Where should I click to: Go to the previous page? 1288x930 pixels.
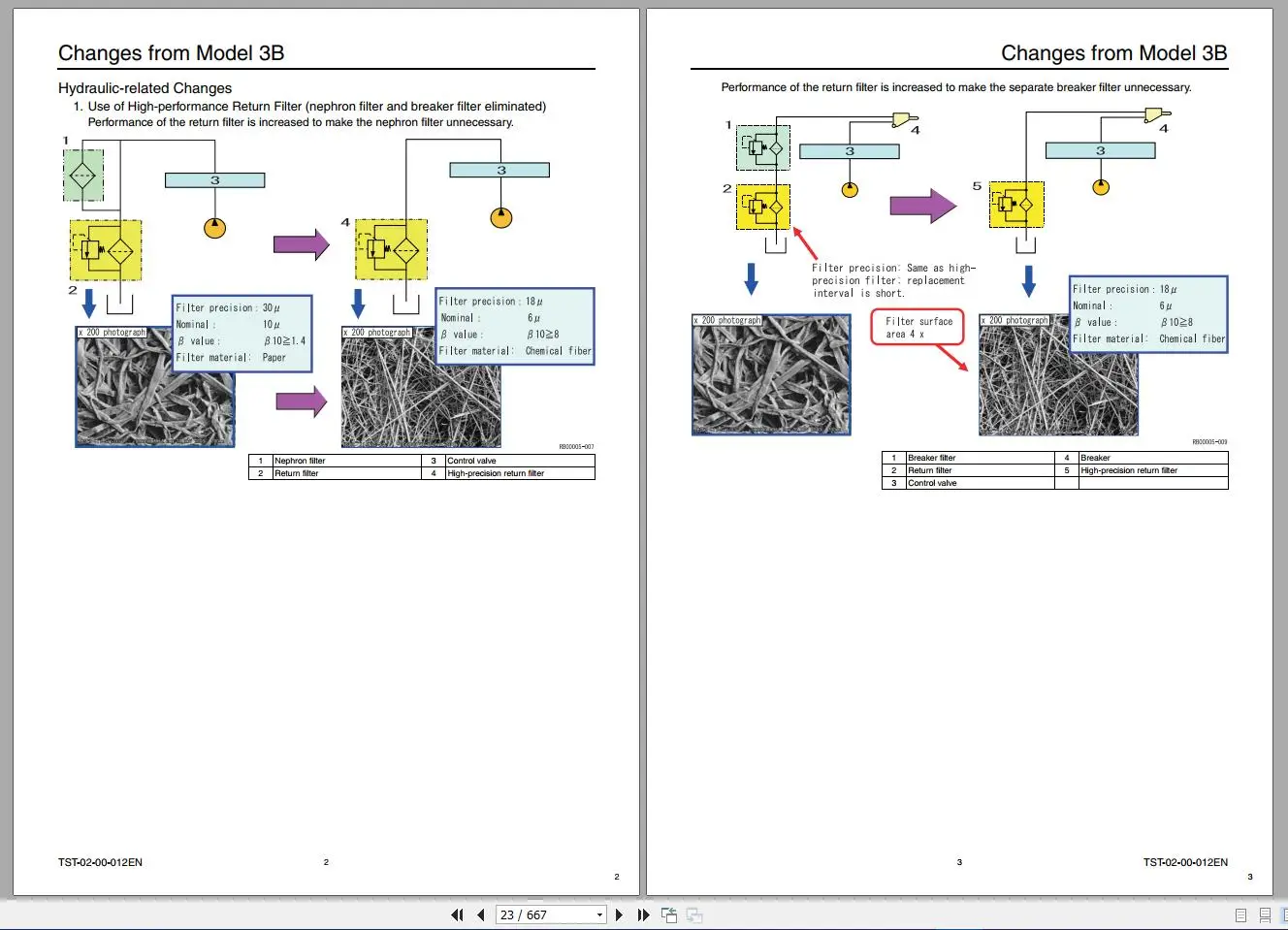pos(480,914)
